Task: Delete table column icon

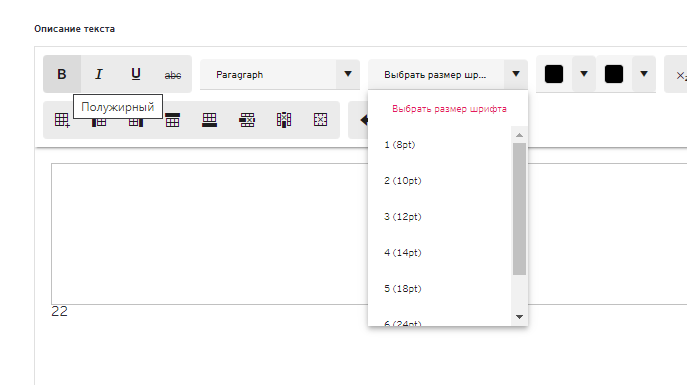Action: pyautogui.click(x=284, y=120)
